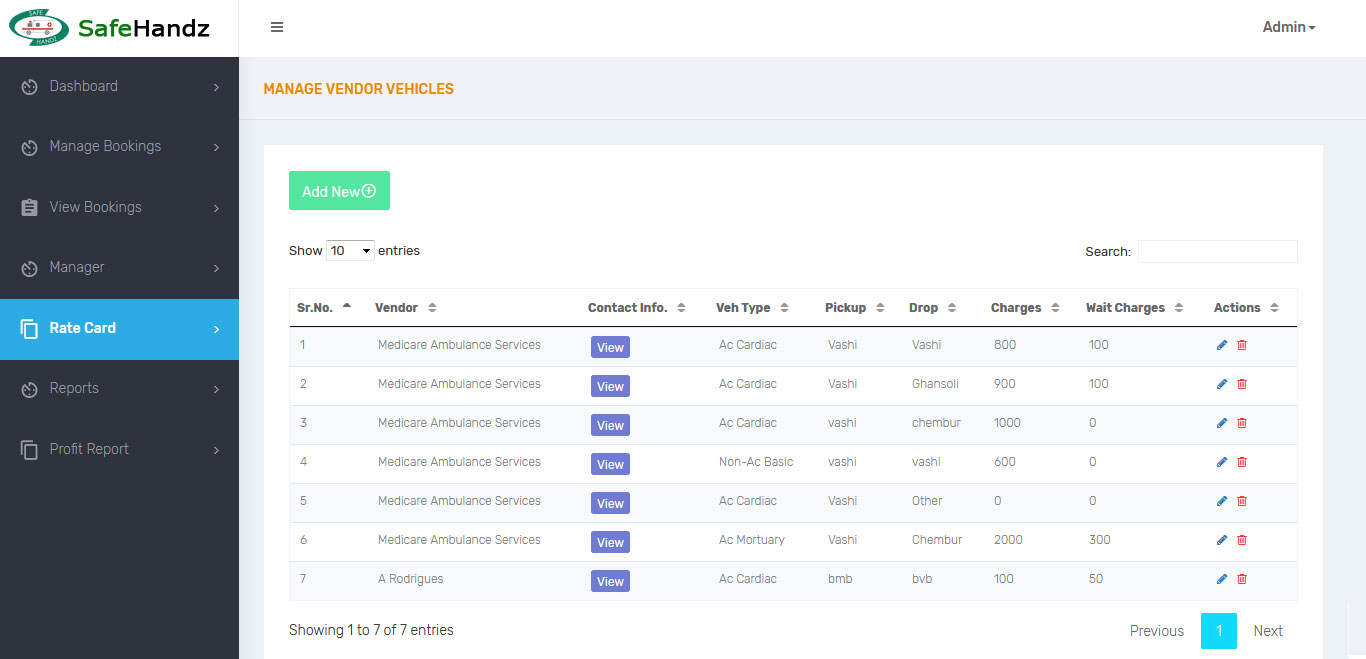Click the Add New button

pos(339,191)
